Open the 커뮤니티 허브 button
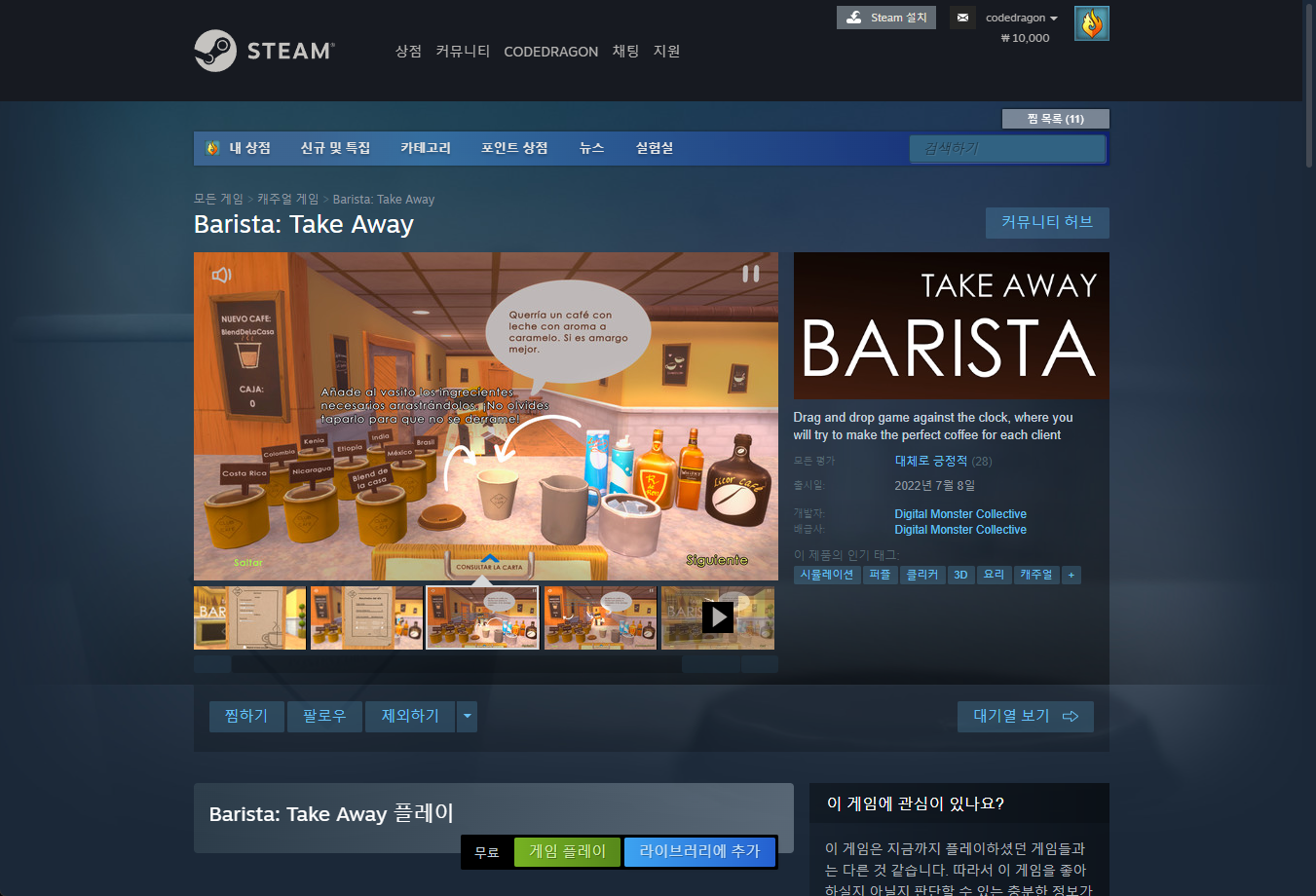The height and width of the screenshot is (896, 1316). [1047, 222]
